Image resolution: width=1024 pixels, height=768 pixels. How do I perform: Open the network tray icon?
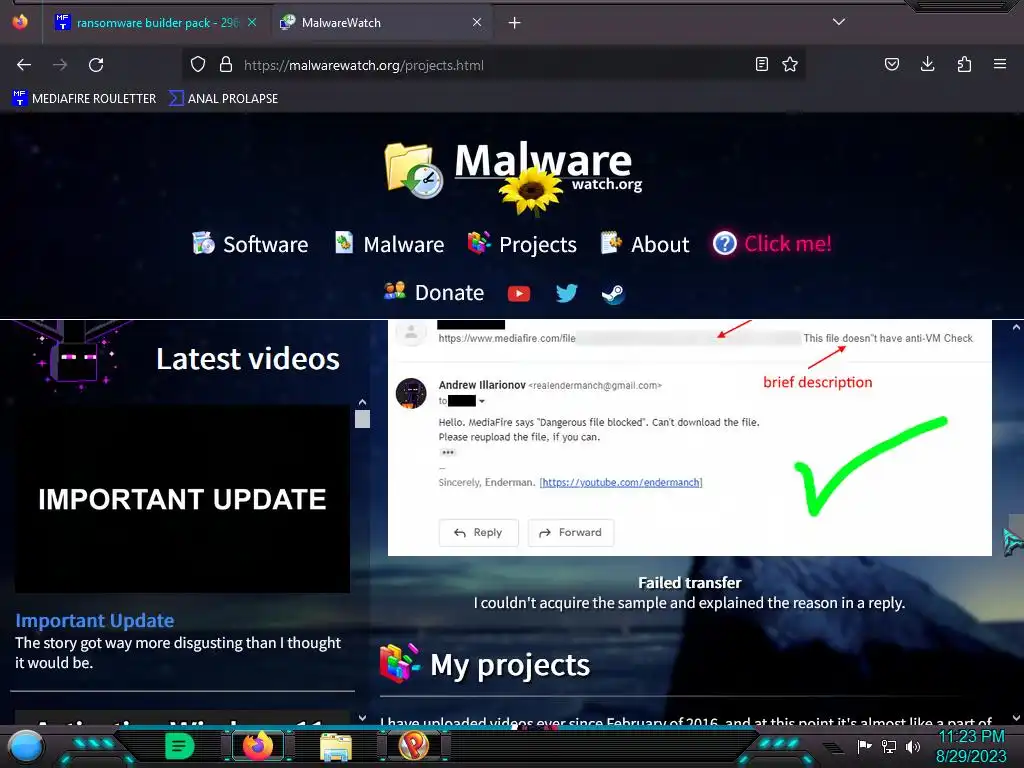pyautogui.click(x=889, y=746)
